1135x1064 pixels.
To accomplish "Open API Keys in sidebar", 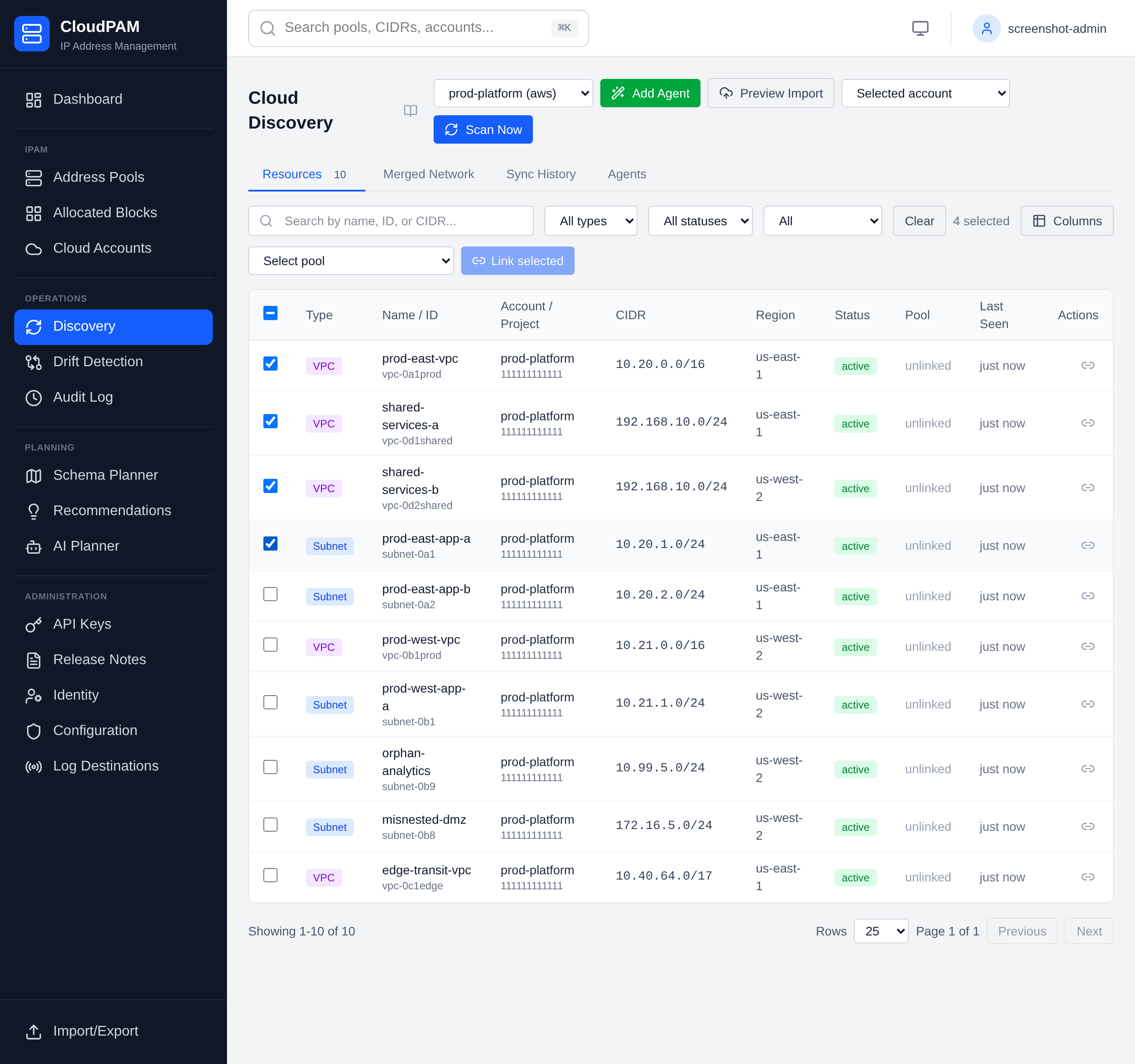I will click(x=113, y=625).
